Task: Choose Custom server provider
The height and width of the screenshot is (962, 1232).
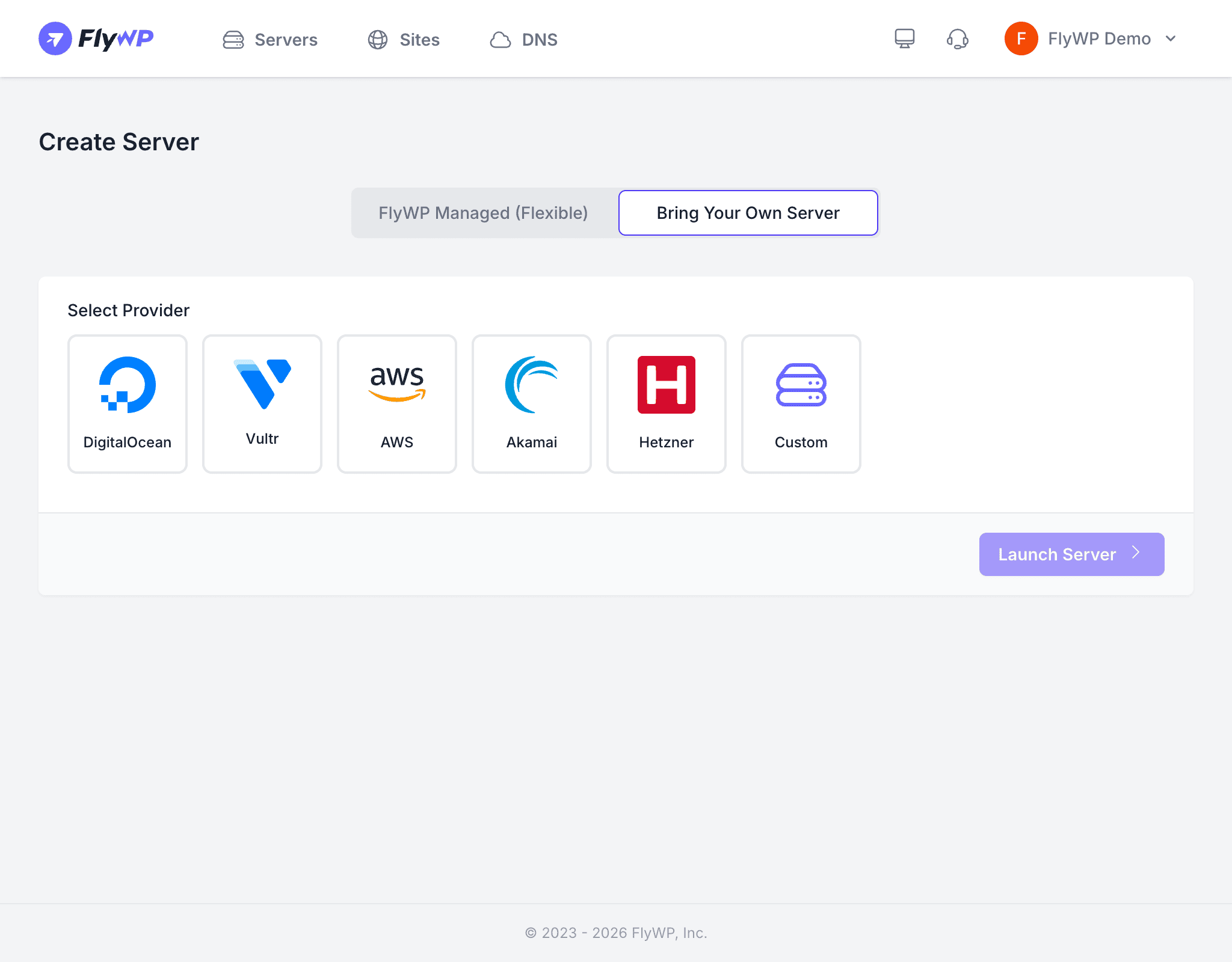Action: tap(801, 404)
